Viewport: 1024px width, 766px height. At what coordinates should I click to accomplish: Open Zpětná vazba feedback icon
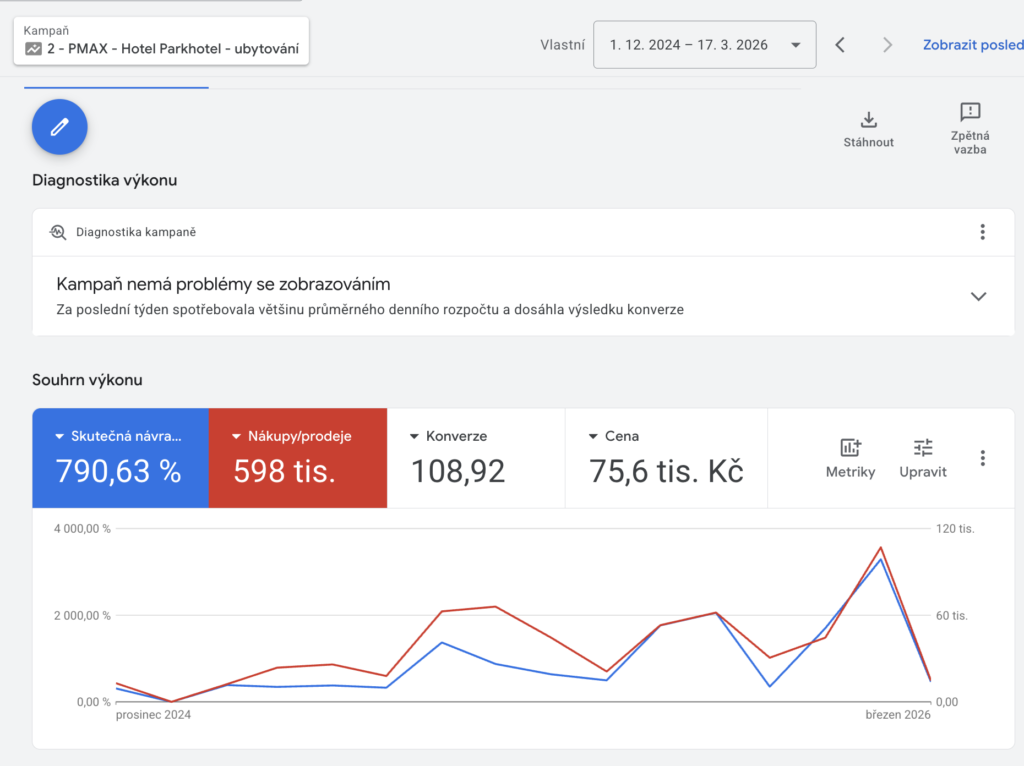pos(969,112)
